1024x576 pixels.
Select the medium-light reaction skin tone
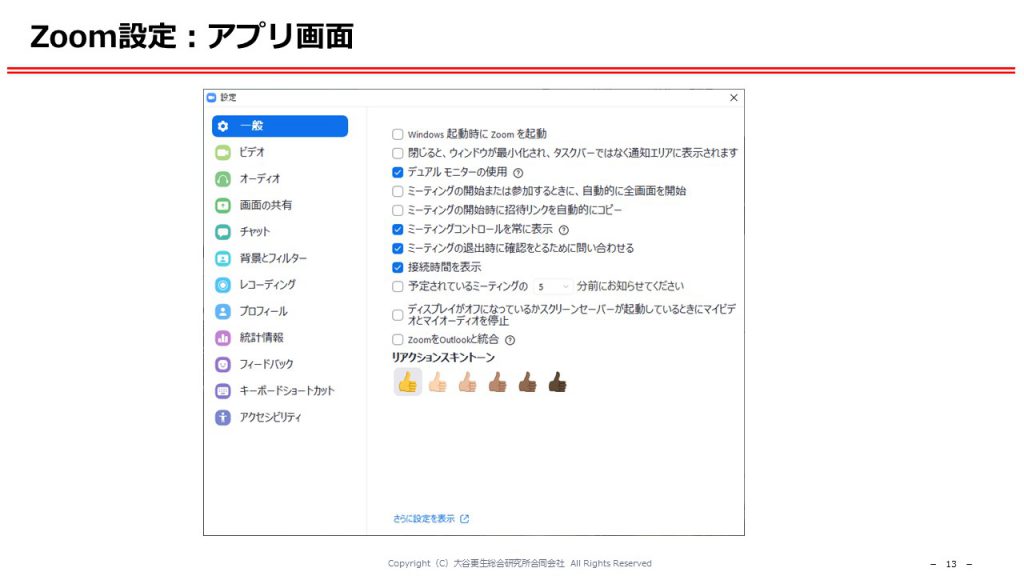pos(468,382)
